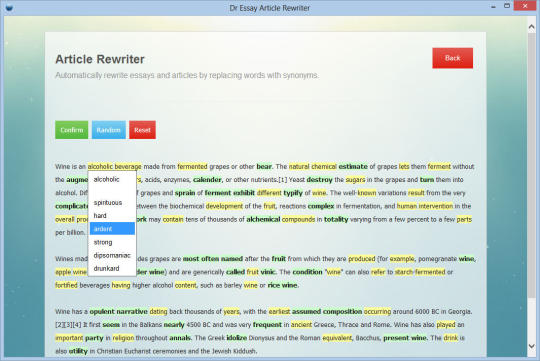Click the bold phrase 'most often named'
The image size is (540, 361).
tap(213, 259)
